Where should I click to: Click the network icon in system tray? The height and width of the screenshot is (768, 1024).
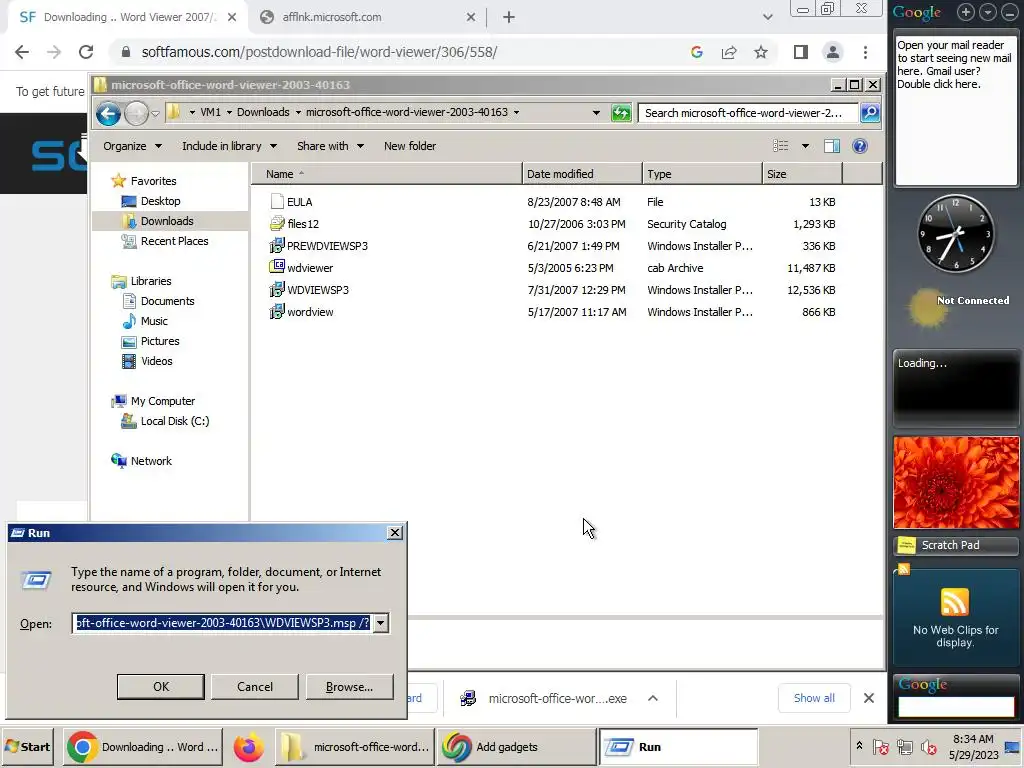pos(904,746)
